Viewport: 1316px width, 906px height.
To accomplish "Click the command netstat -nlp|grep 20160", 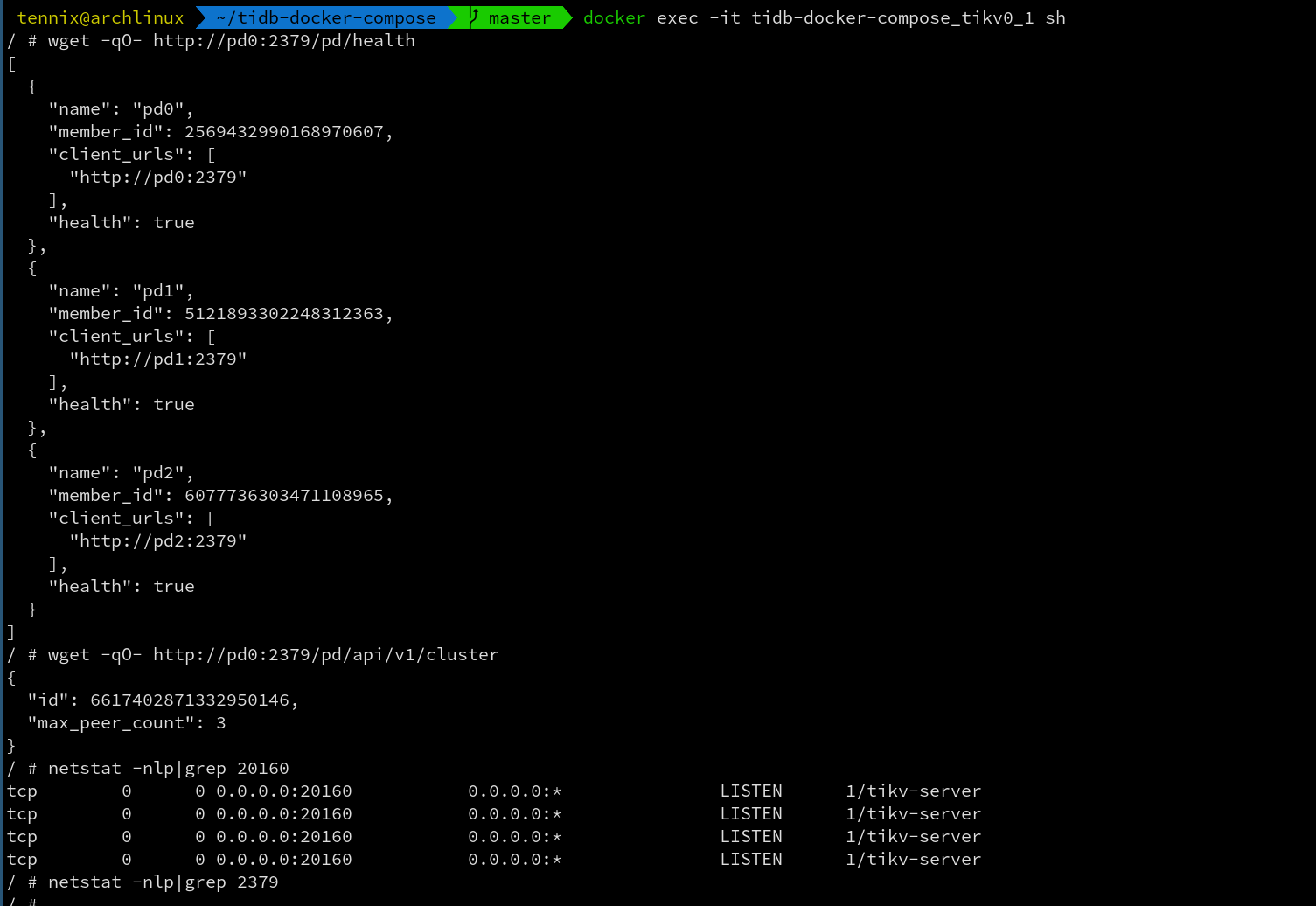I will [x=169, y=768].
